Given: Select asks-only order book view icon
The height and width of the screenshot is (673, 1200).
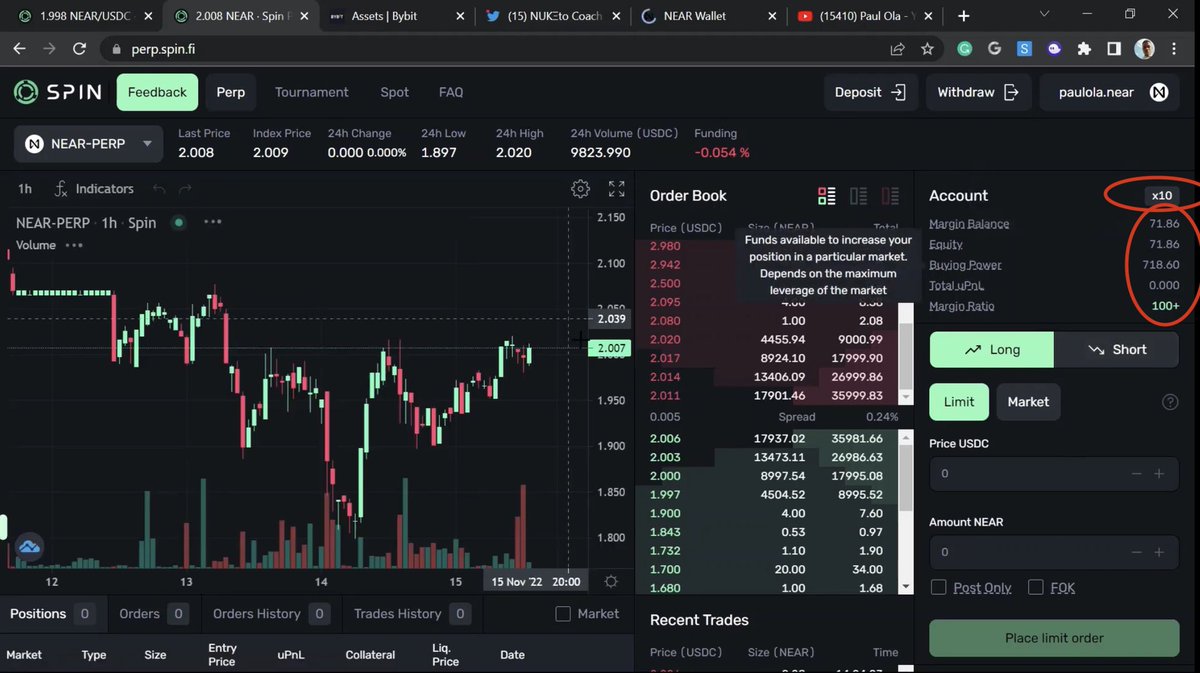Looking at the screenshot, I should [x=890, y=196].
